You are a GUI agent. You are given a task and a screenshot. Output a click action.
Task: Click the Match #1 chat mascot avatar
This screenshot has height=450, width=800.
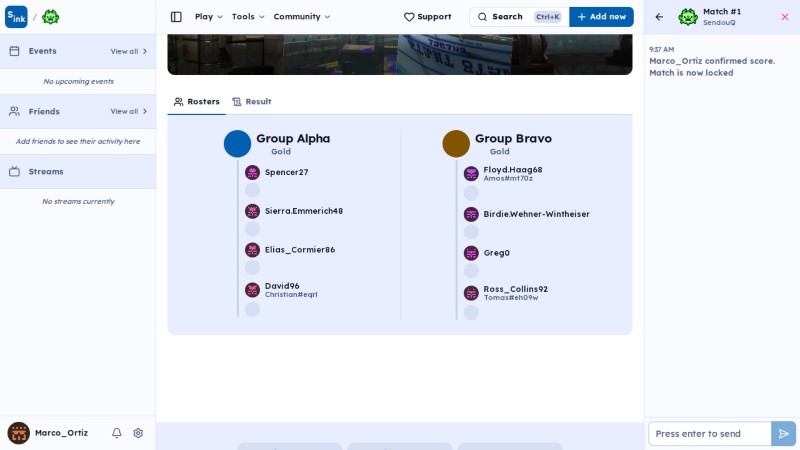(688, 17)
